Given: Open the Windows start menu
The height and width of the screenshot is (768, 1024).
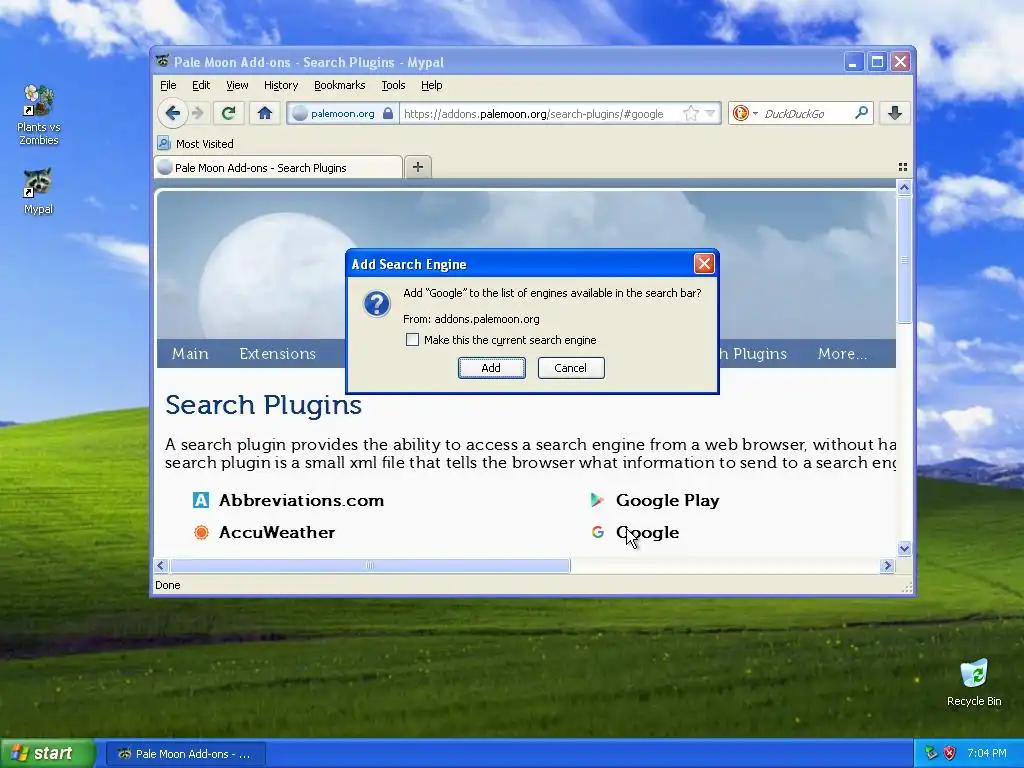Looking at the screenshot, I should click(x=47, y=754).
